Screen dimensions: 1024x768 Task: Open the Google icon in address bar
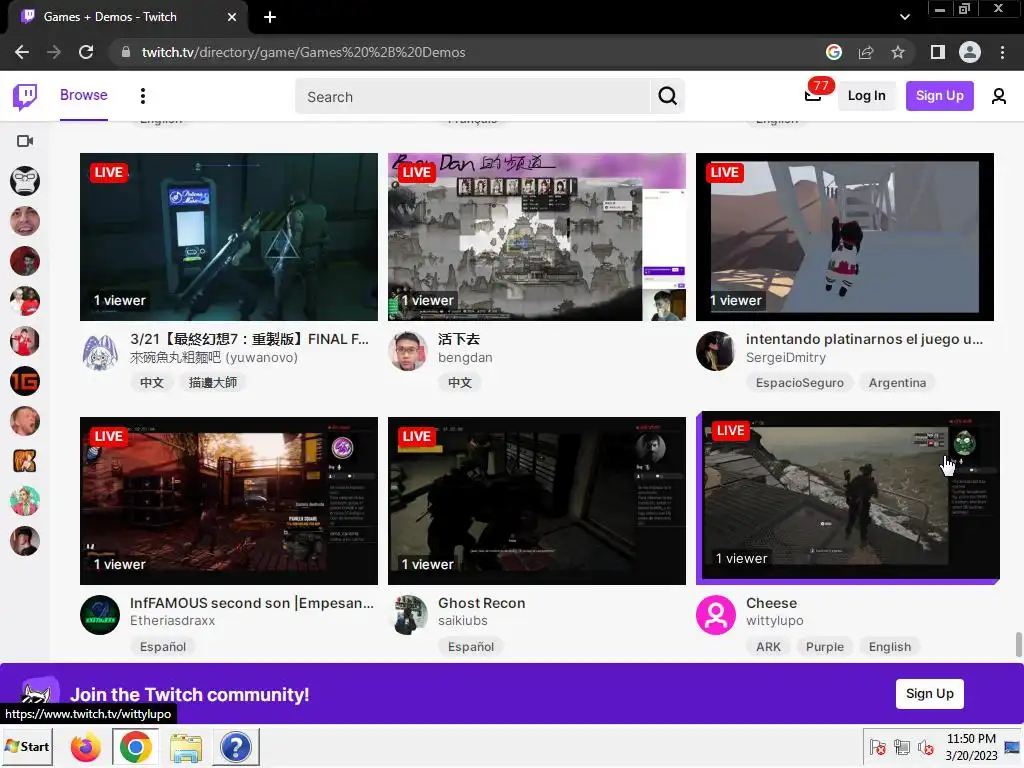[834, 52]
